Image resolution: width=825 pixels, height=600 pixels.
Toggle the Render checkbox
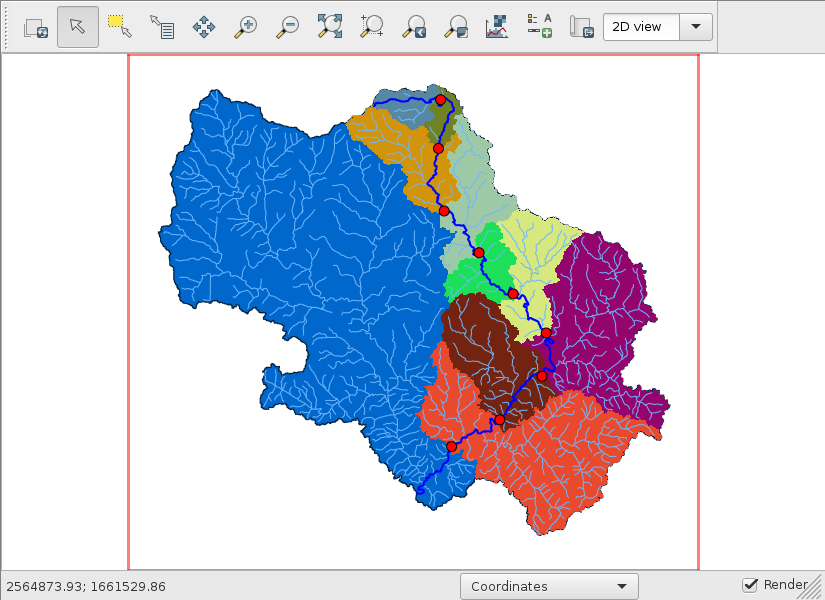tap(750, 585)
